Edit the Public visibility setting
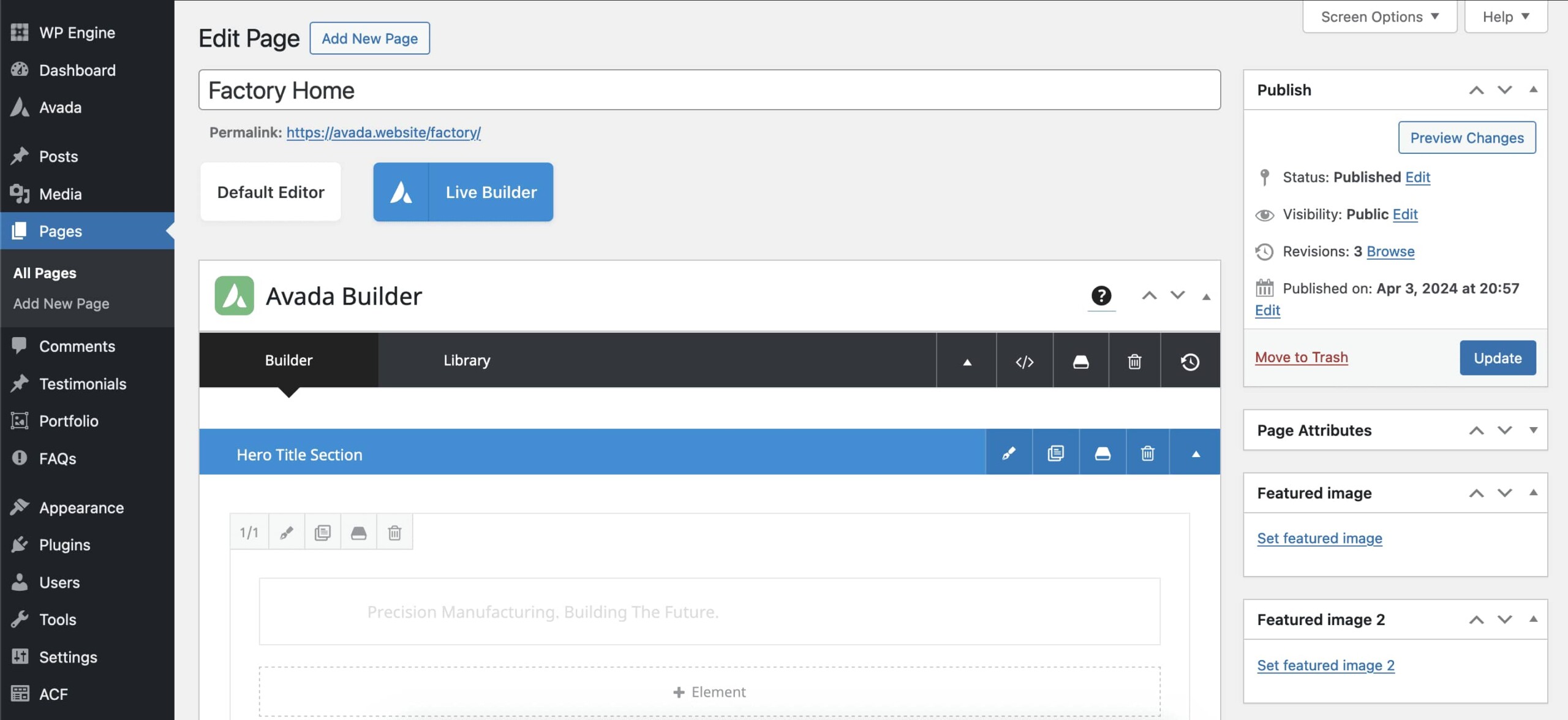Screen dimensions: 1568x720 (1404, 214)
